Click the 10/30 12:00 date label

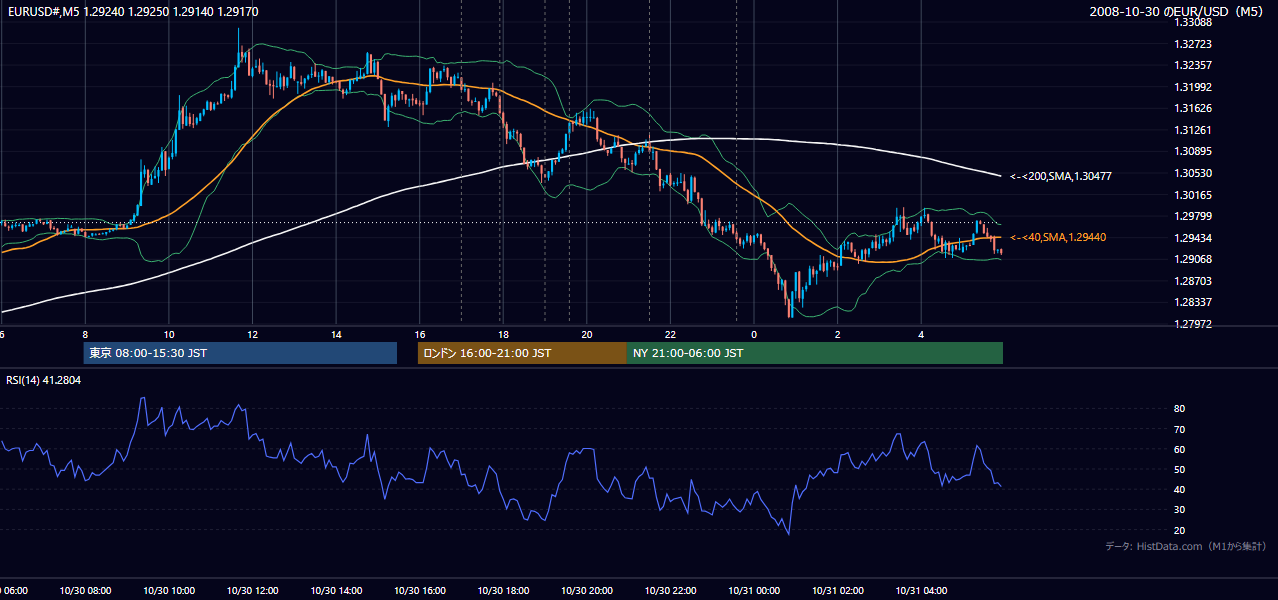(x=253, y=591)
